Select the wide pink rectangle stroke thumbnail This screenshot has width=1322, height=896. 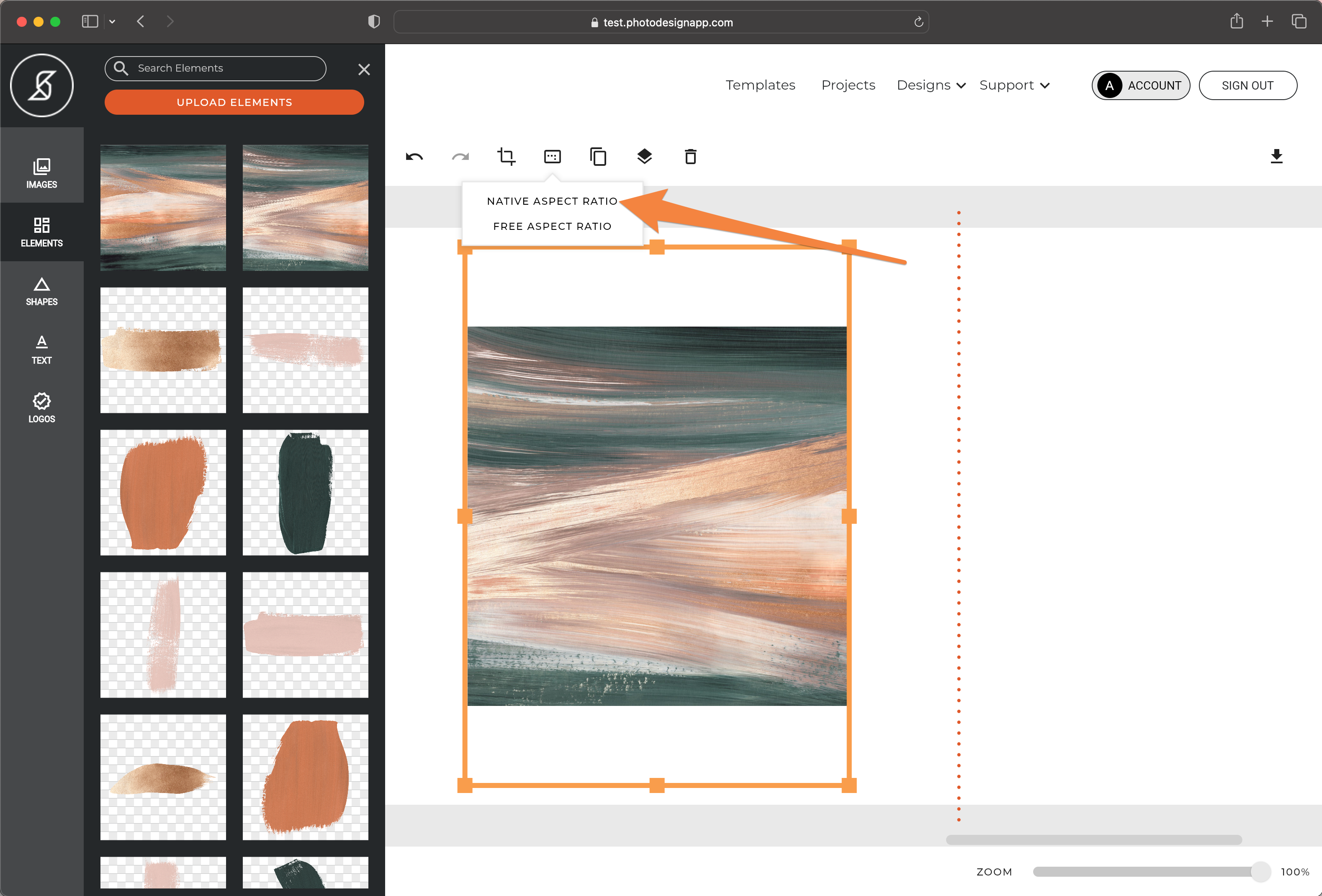(306, 635)
